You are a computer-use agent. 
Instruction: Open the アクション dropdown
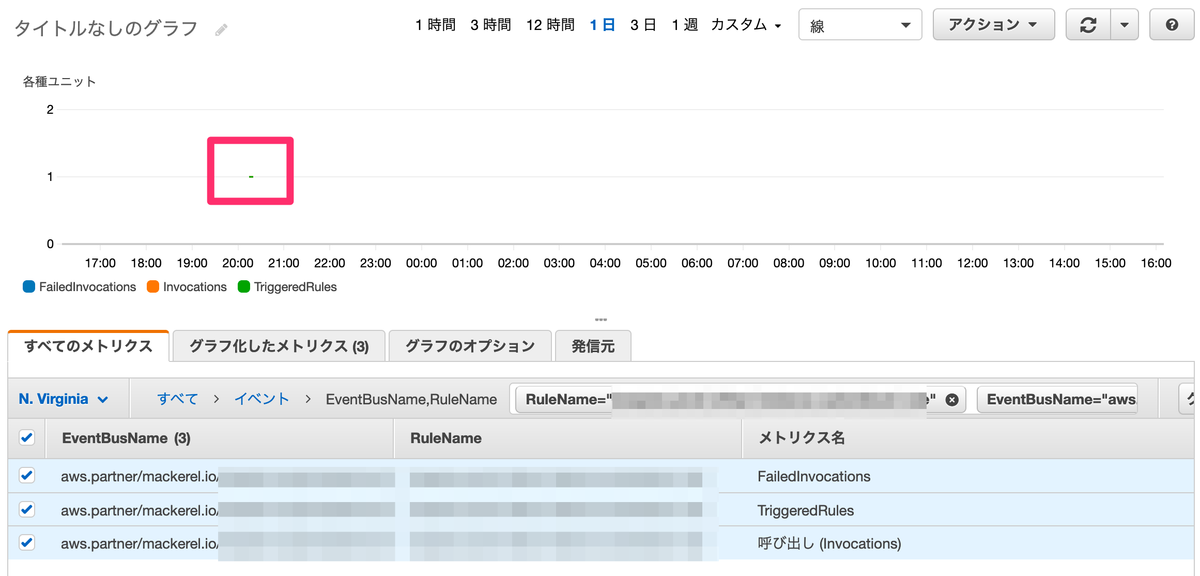[x=993, y=24]
